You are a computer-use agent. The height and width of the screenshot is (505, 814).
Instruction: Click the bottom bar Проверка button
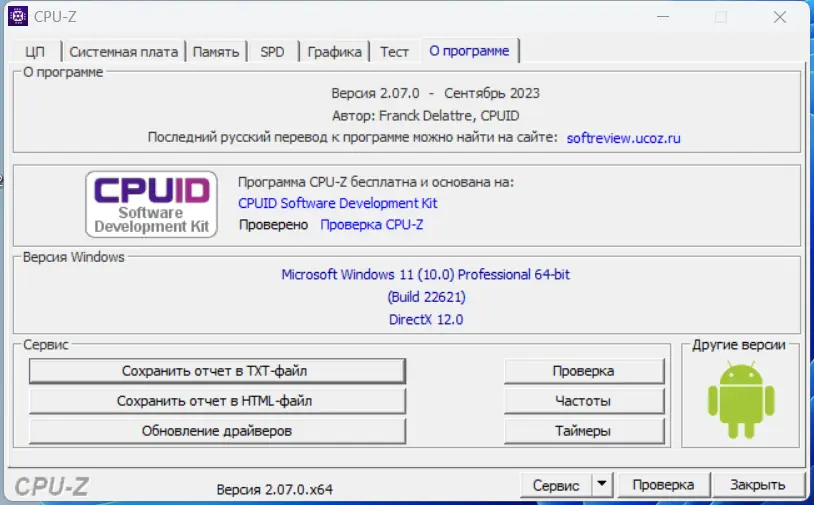coord(663,485)
